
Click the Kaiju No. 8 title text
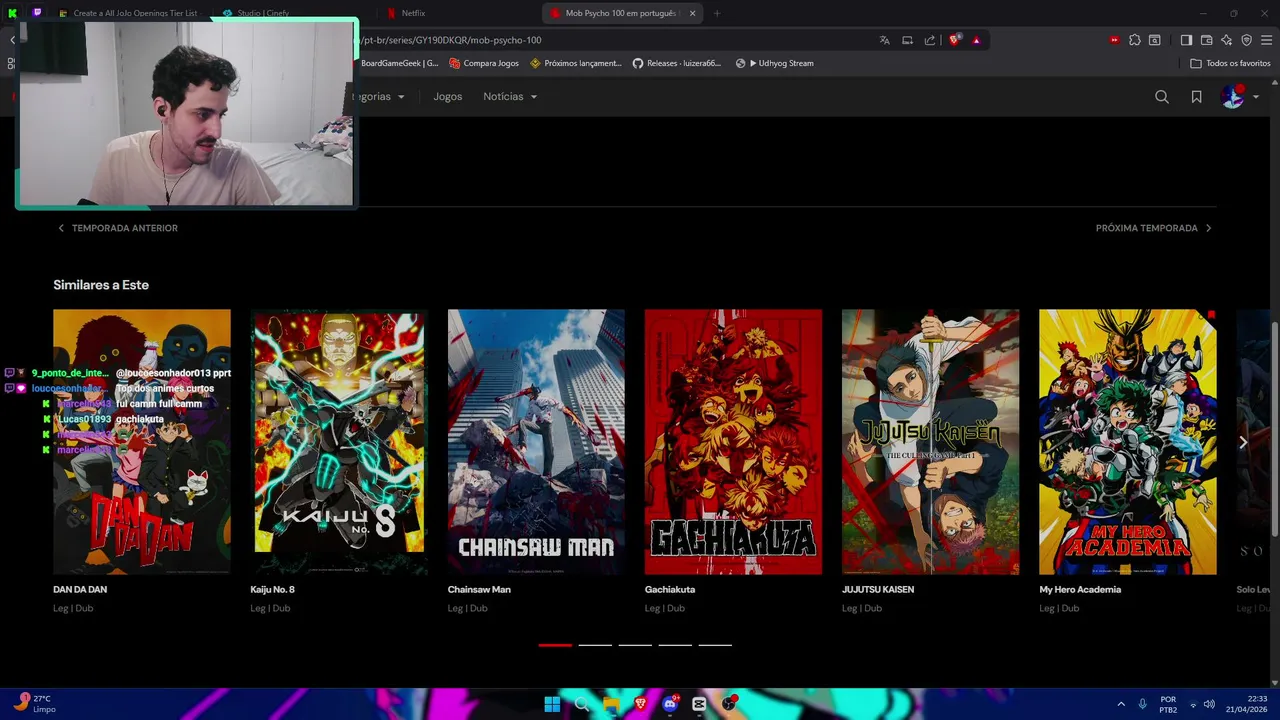pos(272,590)
